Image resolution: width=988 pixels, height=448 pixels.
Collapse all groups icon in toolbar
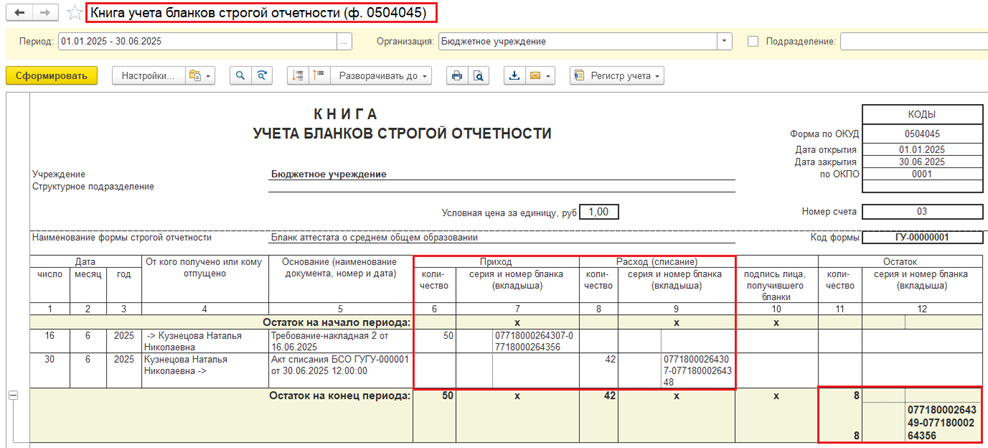click(298, 76)
